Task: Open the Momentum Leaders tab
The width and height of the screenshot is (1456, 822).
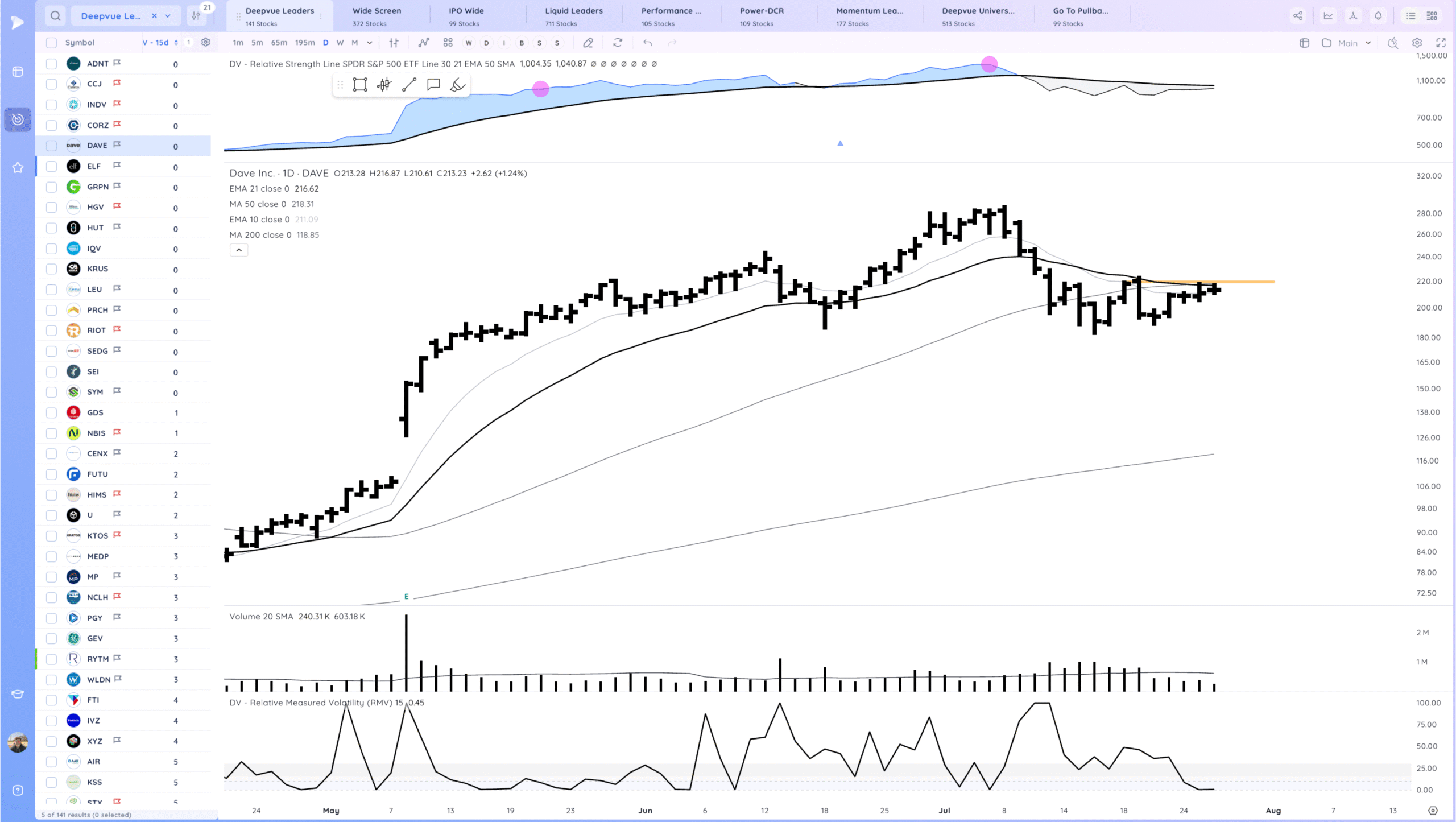Action: click(869, 16)
